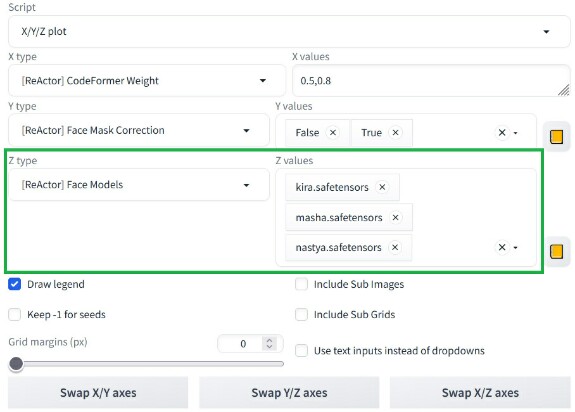
Task: Remove masha.safetensors from Z values
Action: [395, 217]
